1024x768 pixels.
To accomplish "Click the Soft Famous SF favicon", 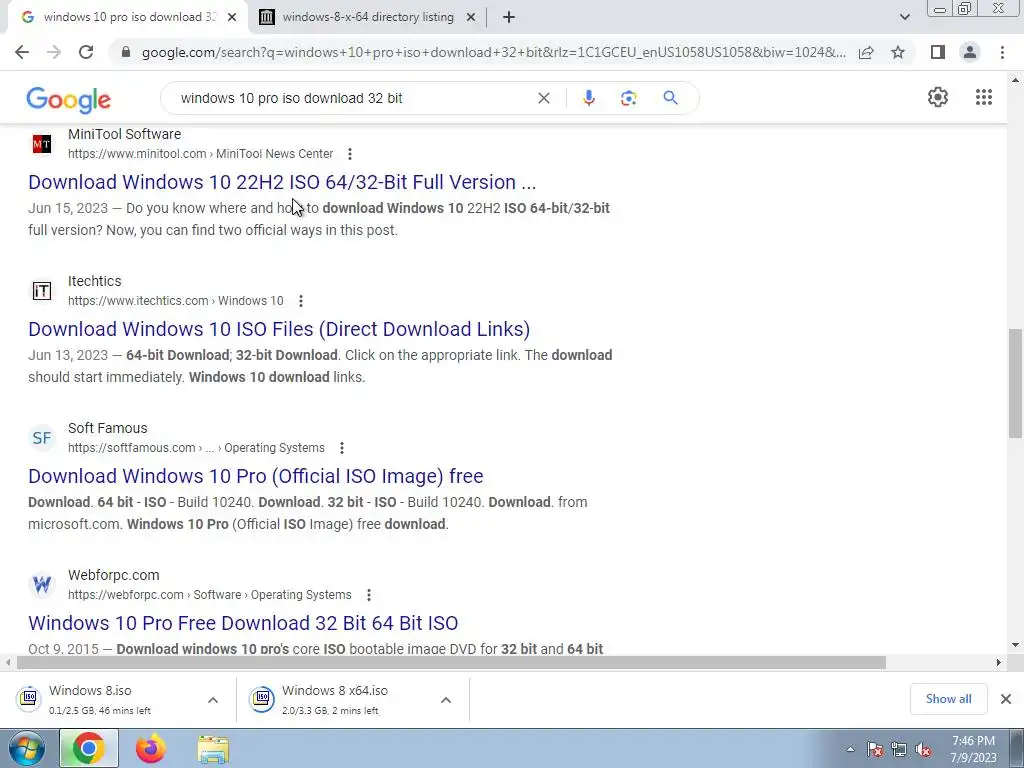I will 42,438.
